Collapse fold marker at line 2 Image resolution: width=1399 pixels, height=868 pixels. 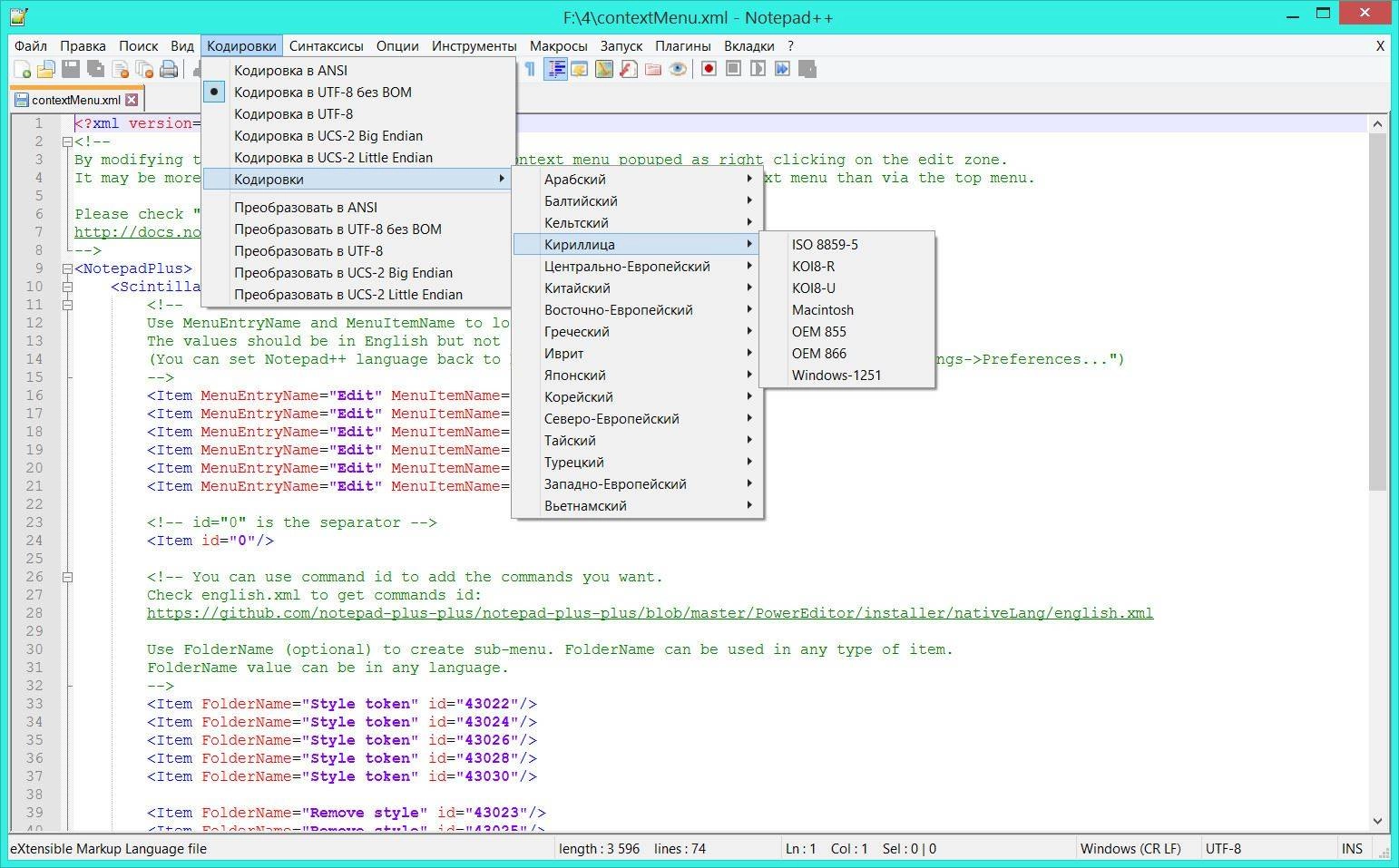click(x=67, y=141)
